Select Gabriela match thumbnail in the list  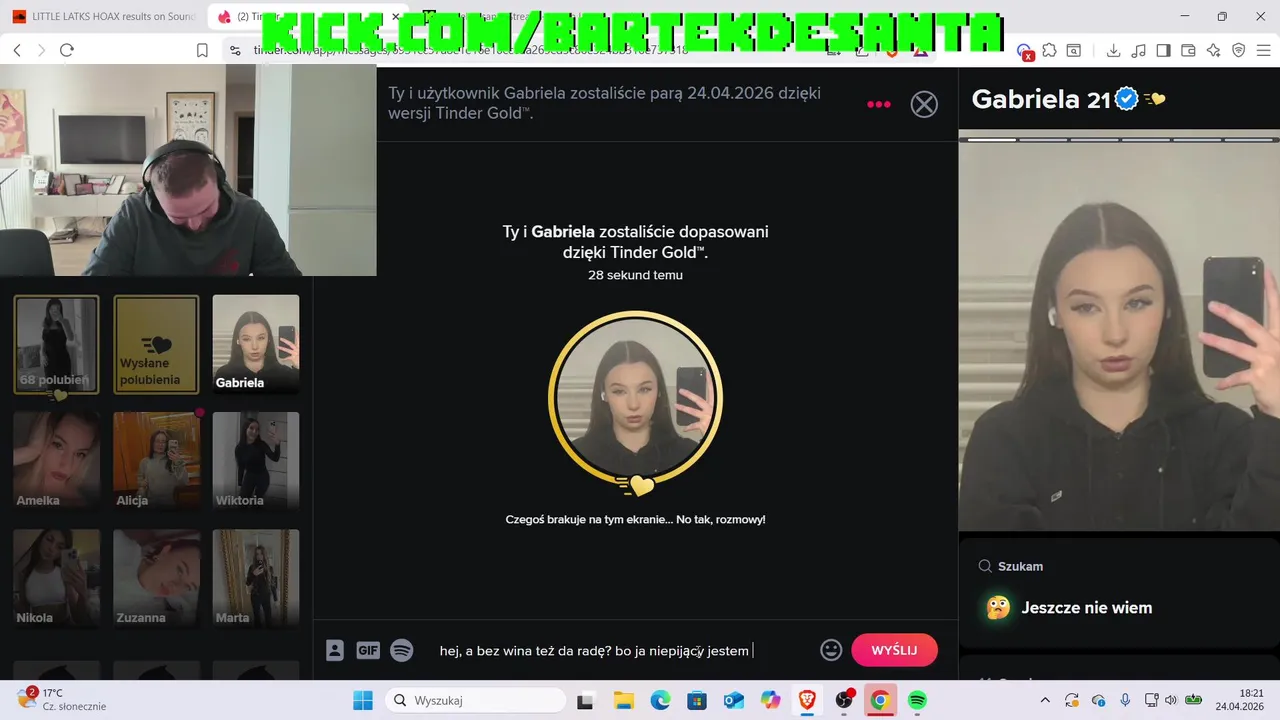point(256,344)
